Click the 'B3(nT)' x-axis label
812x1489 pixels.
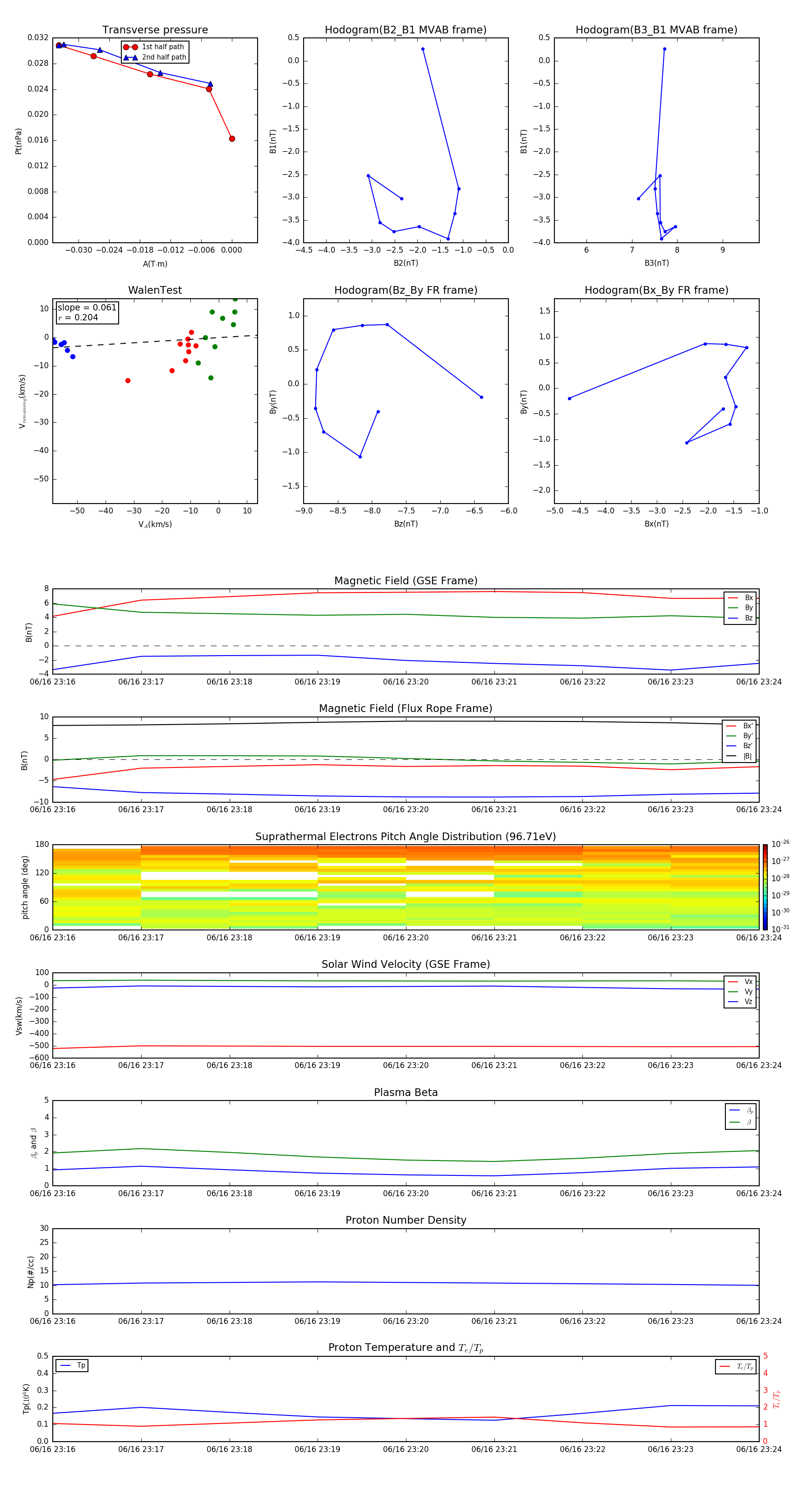tap(656, 263)
